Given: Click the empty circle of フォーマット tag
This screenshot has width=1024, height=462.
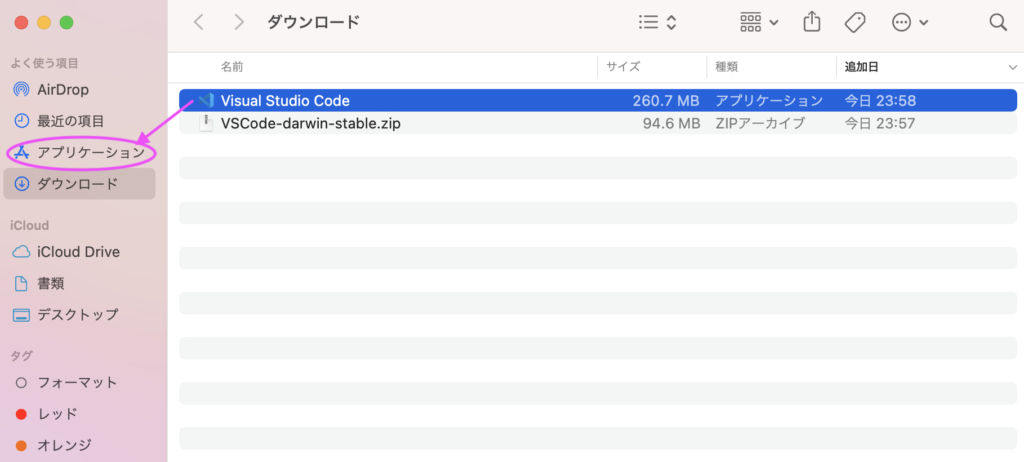Looking at the screenshot, I should 21,382.
